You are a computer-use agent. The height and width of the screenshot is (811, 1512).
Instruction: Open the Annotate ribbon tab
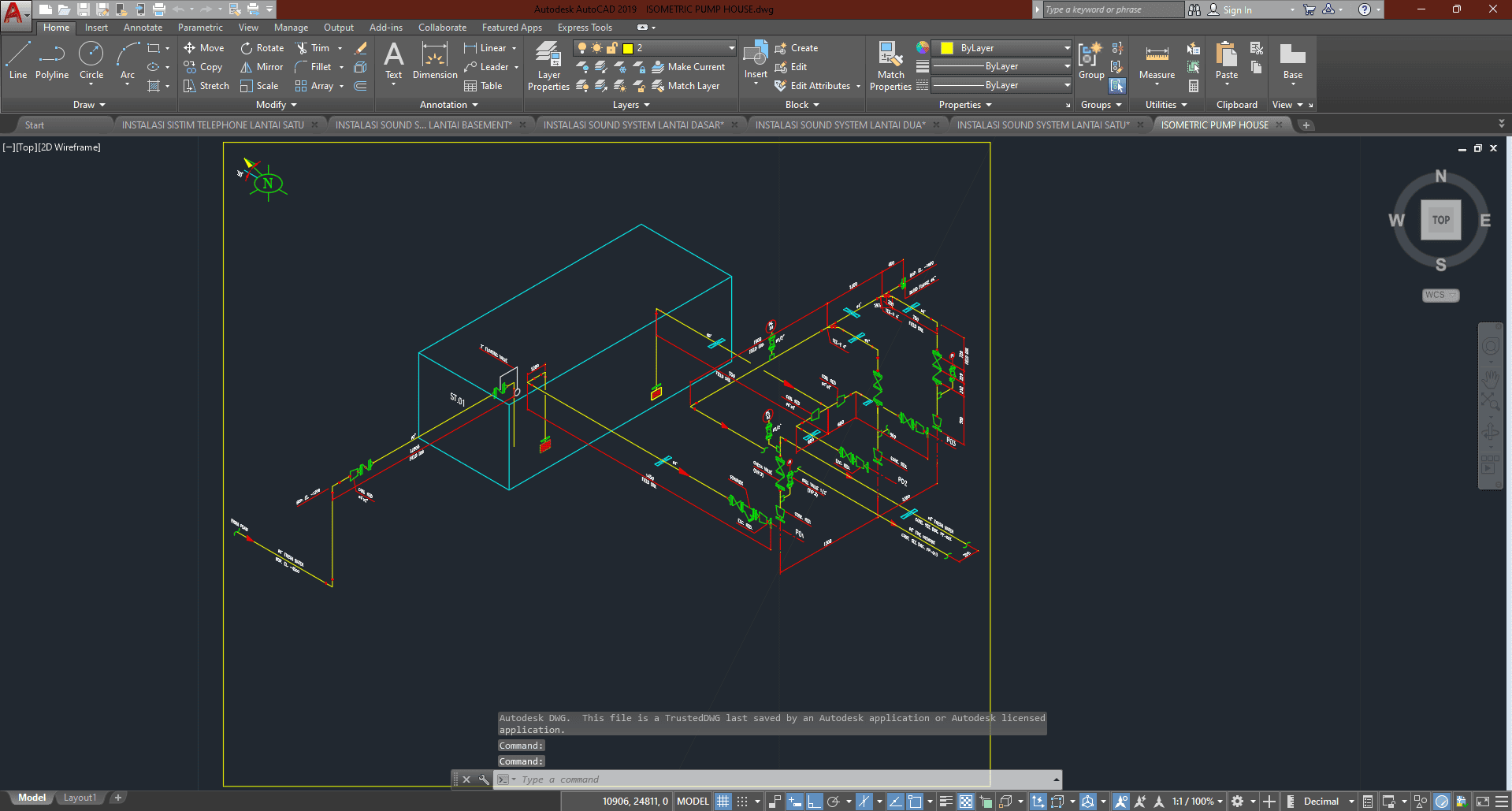(x=143, y=28)
